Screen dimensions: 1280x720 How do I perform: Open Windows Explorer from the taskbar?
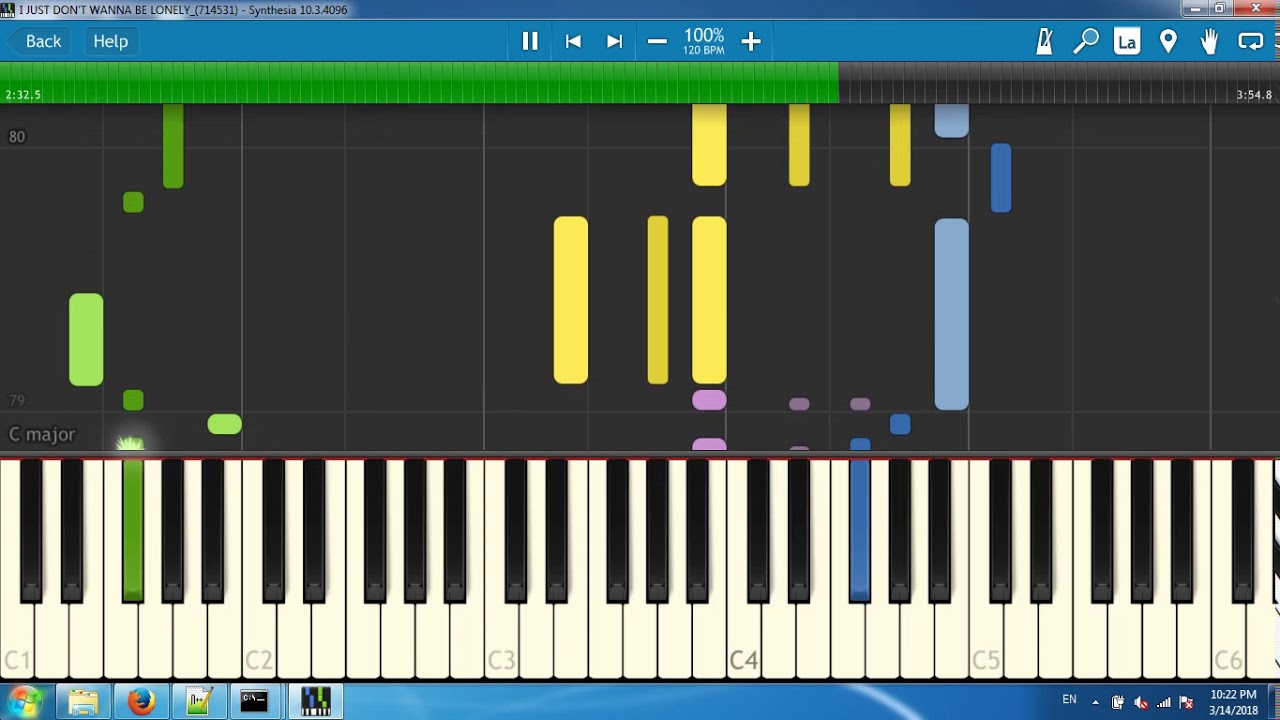click(x=83, y=702)
